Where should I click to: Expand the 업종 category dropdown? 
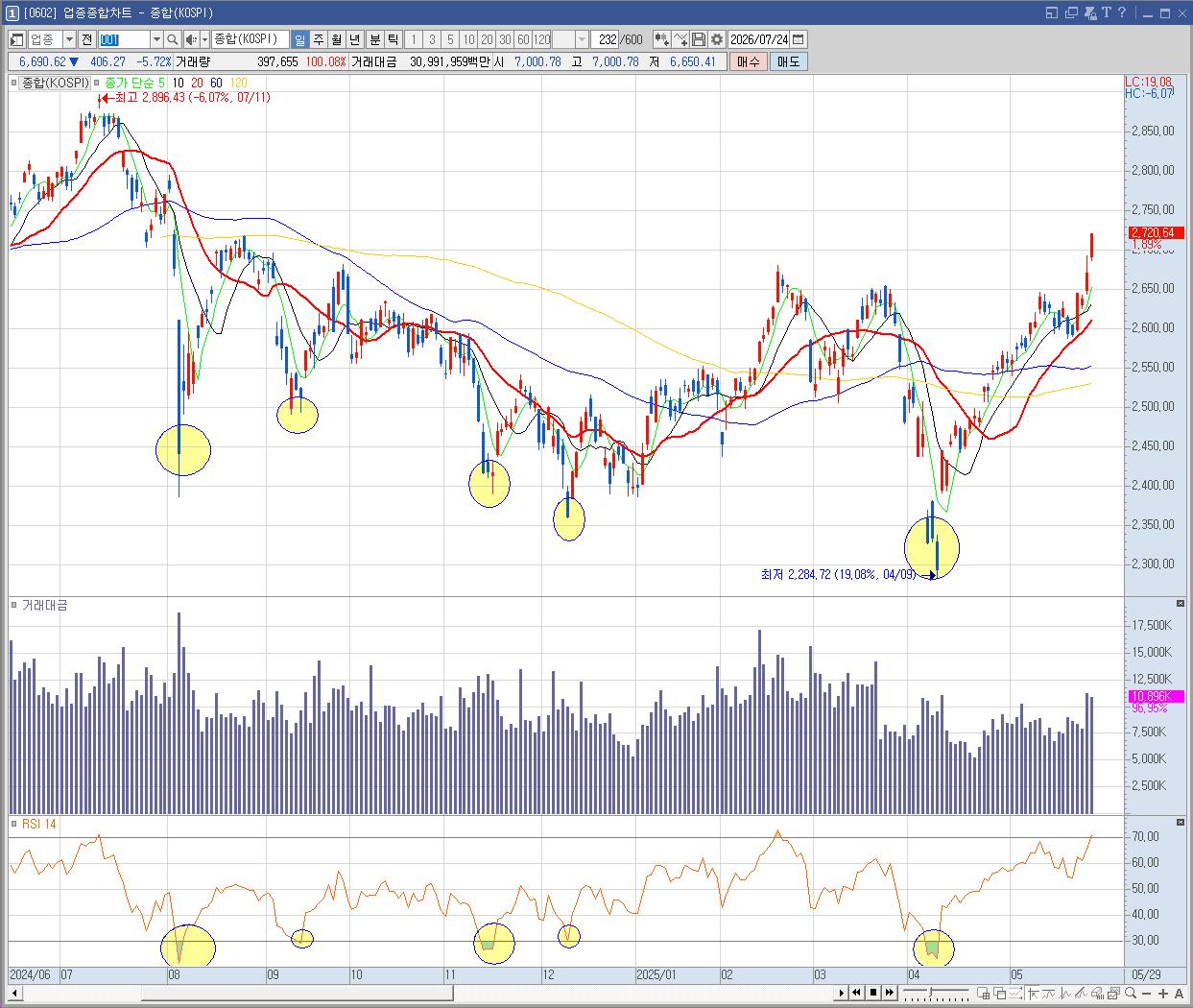tap(68, 39)
